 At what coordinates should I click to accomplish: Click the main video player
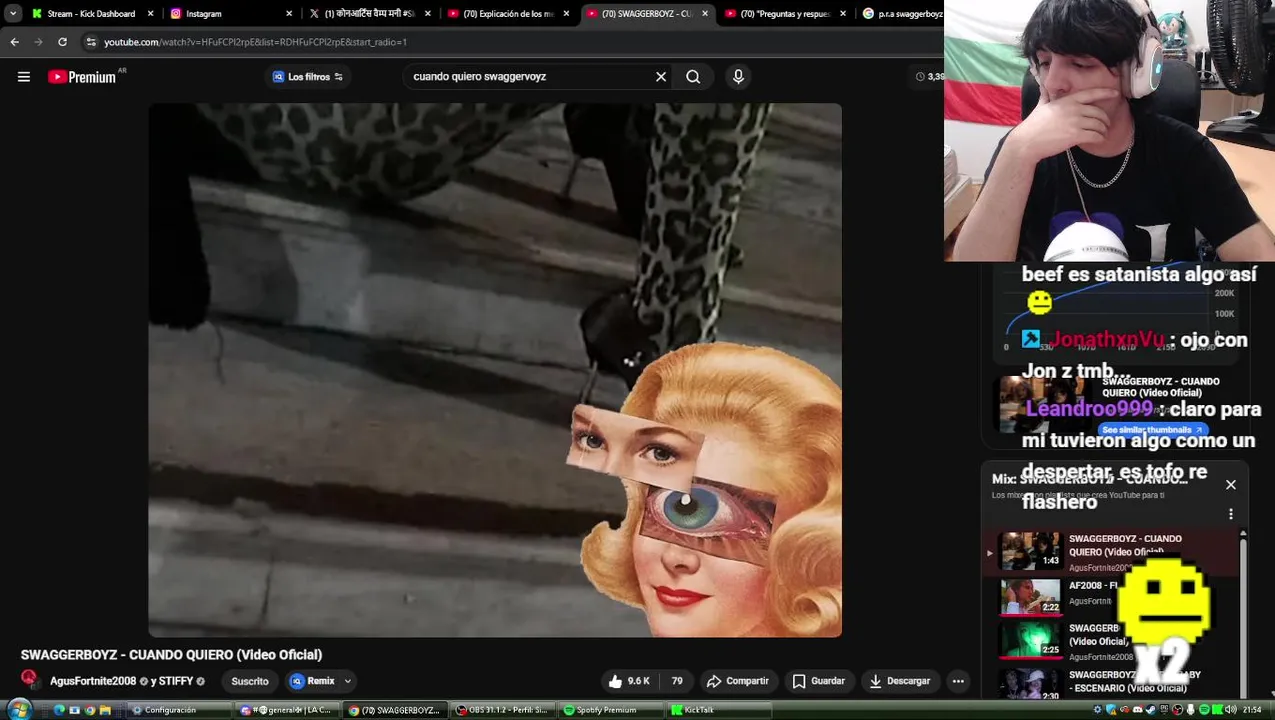(495, 370)
